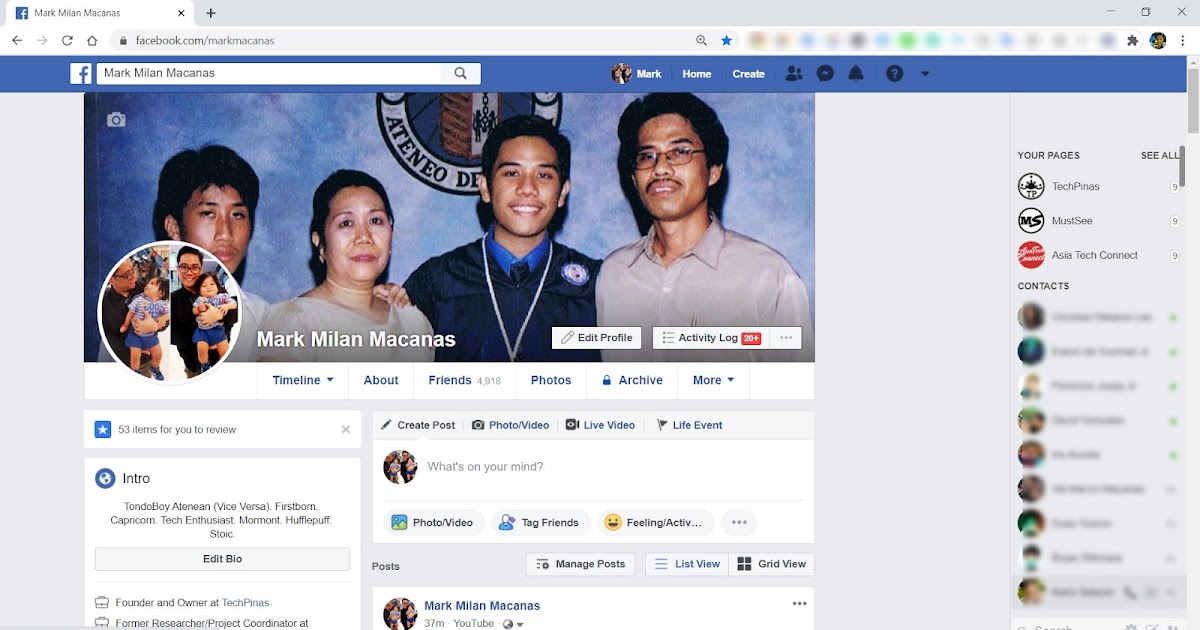Click the Facebook logo

point(81,73)
